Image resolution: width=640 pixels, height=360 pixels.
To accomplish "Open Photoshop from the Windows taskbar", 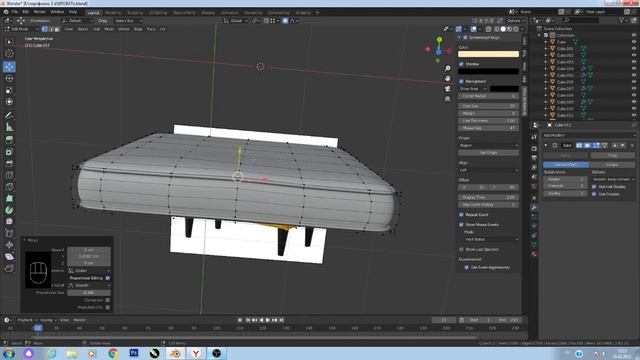I will [134, 353].
